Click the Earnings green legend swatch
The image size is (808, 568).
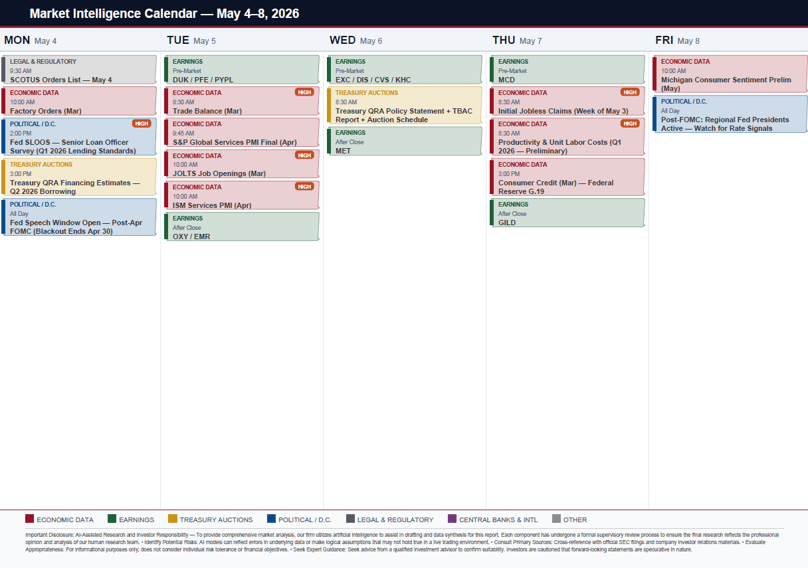coord(112,519)
